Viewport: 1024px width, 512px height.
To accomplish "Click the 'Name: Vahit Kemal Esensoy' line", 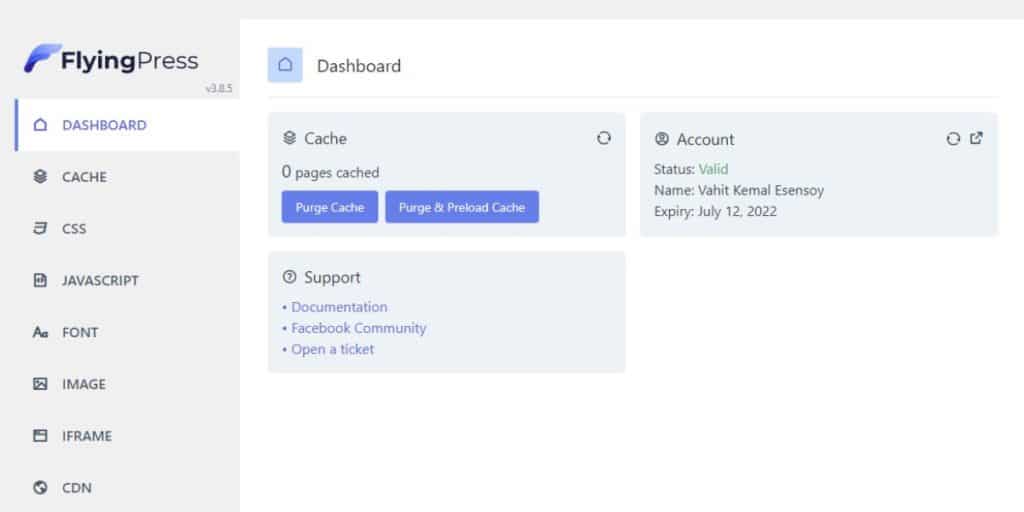I will 739,191.
